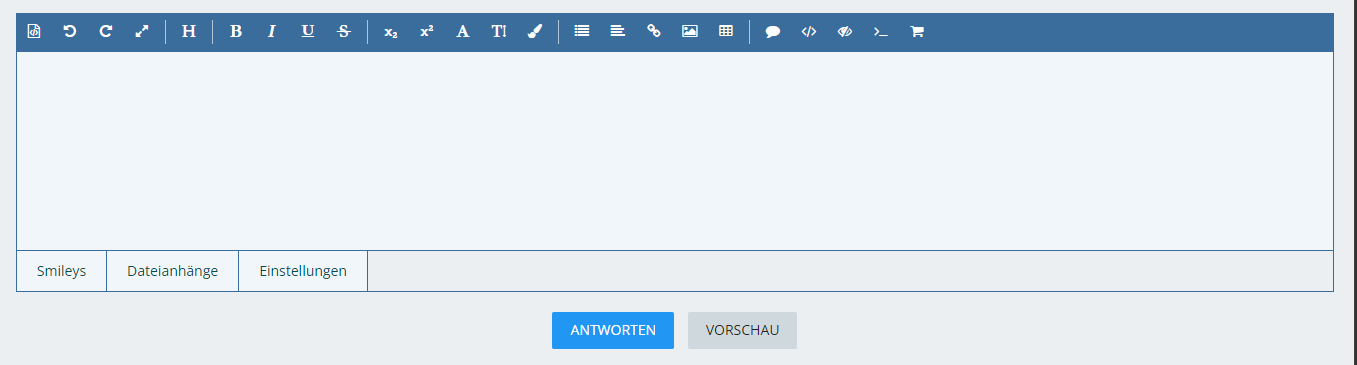The image size is (1357, 365).
Task: Redo the last edit
Action: [106, 31]
